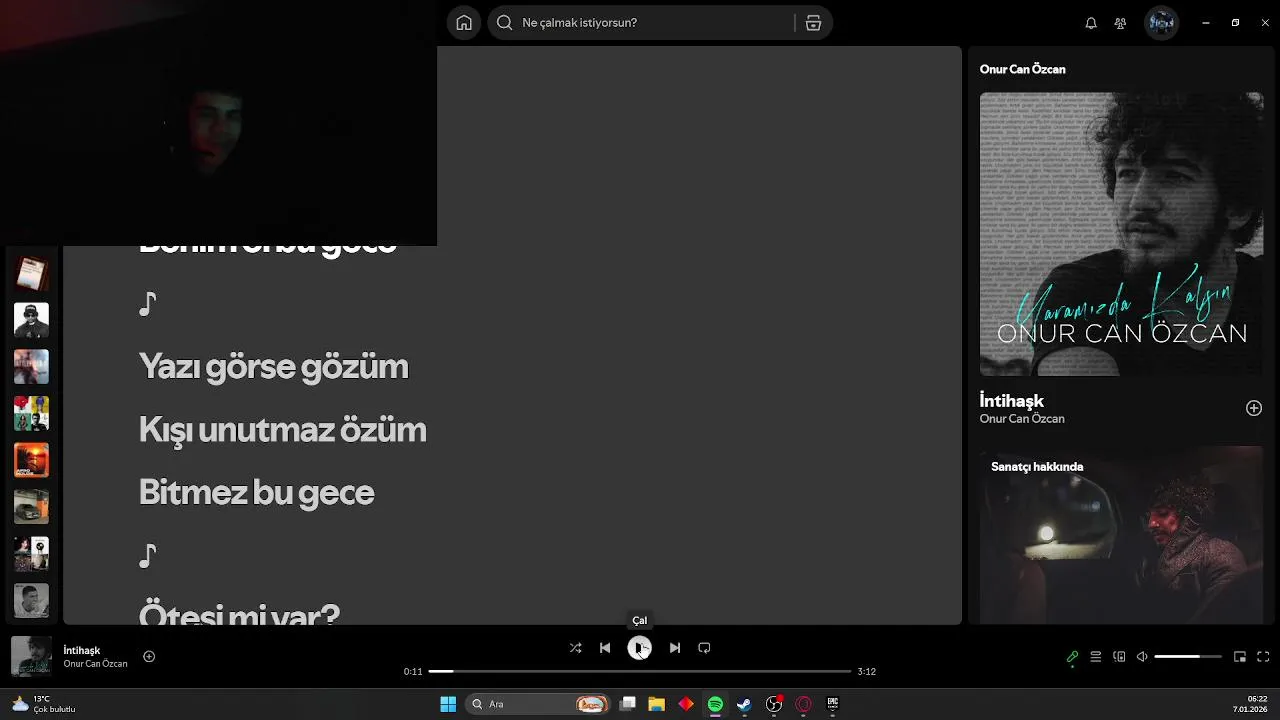This screenshot has height=720, width=1280.
Task: Open the weather widget showing 13°C
Action: click(45, 704)
